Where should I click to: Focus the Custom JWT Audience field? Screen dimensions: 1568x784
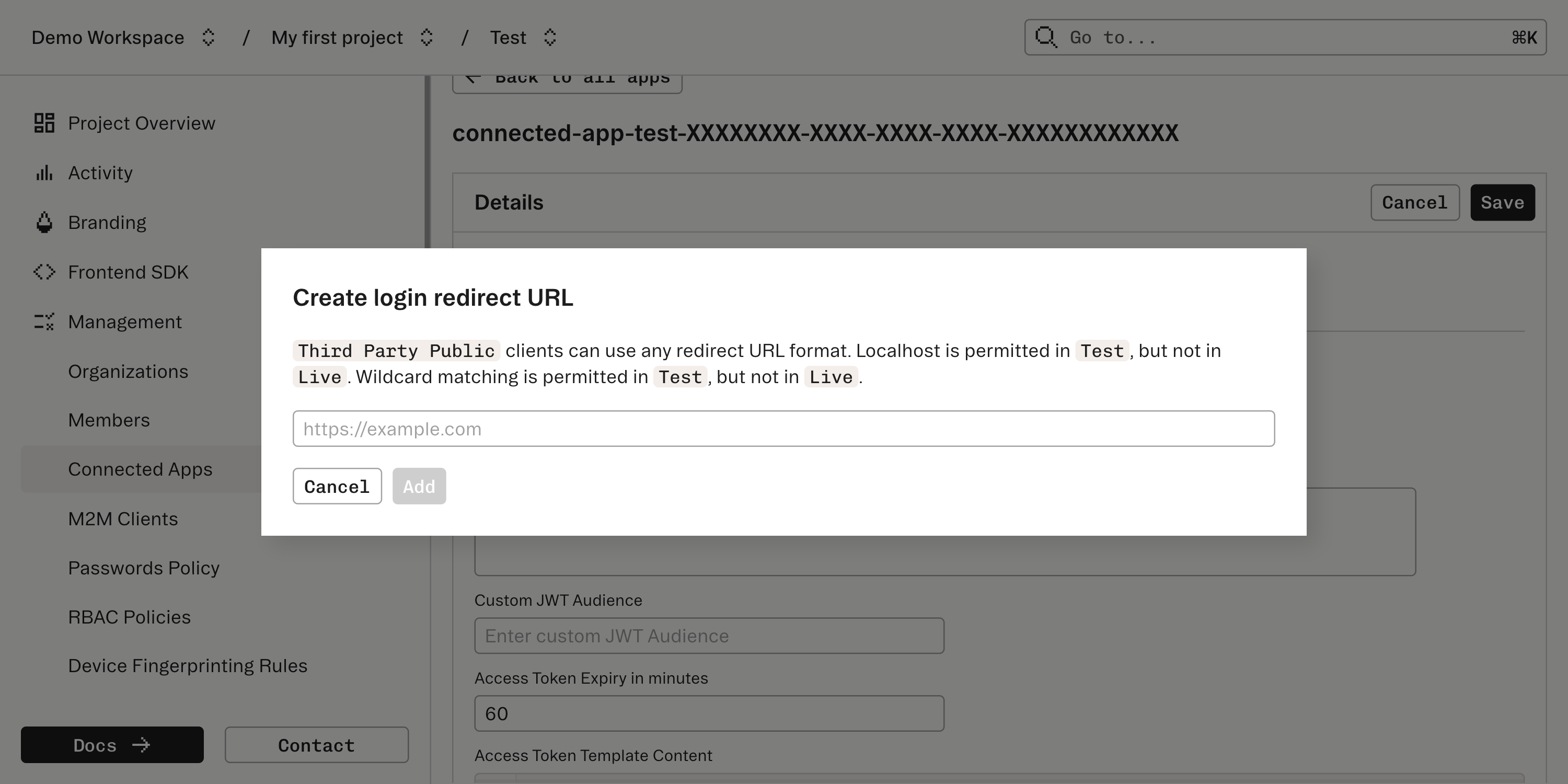[709, 635]
